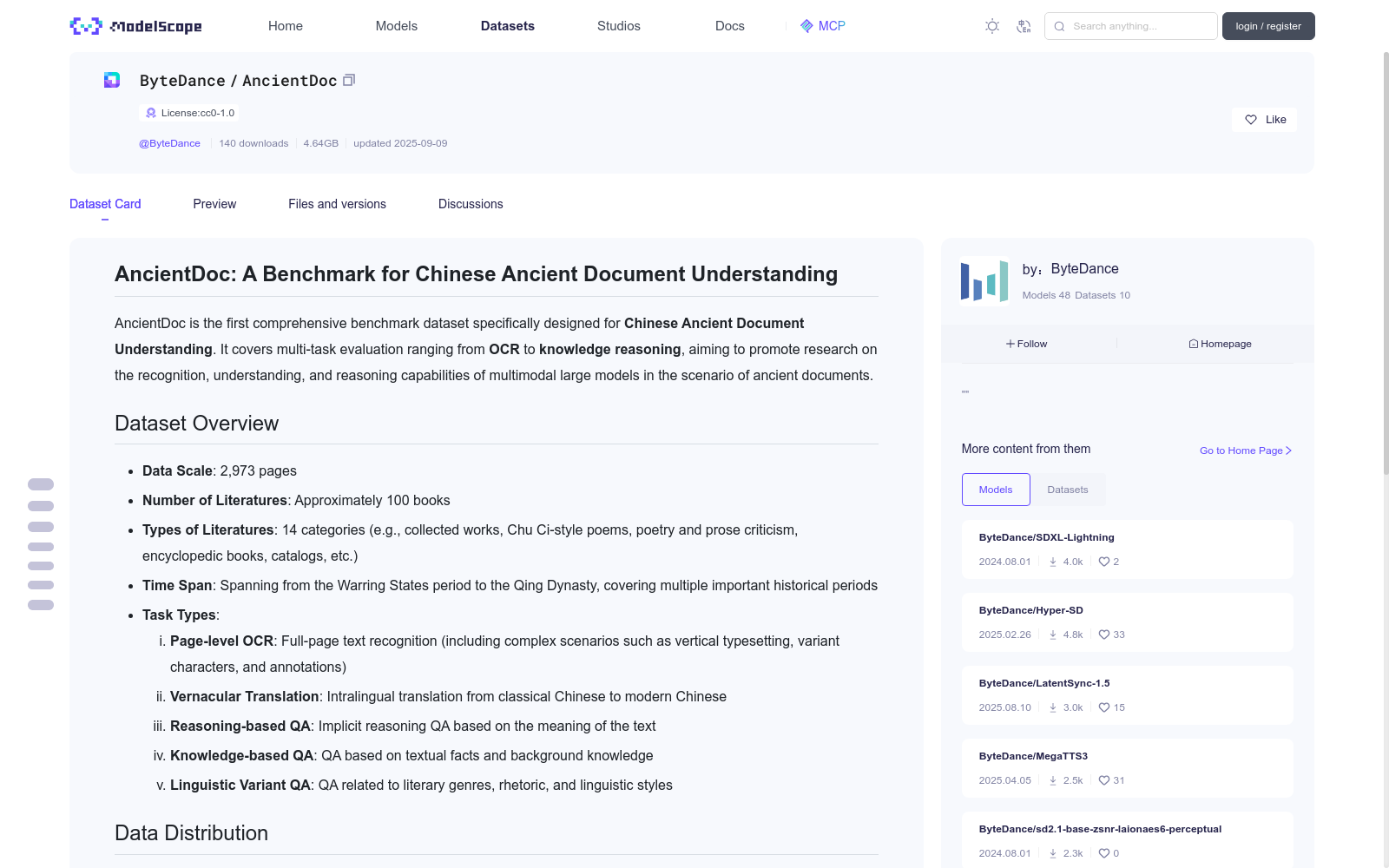The width and height of the screenshot is (1389, 868).
Task: Open the ByteDance organization avatar
Action: pyautogui.click(x=984, y=280)
